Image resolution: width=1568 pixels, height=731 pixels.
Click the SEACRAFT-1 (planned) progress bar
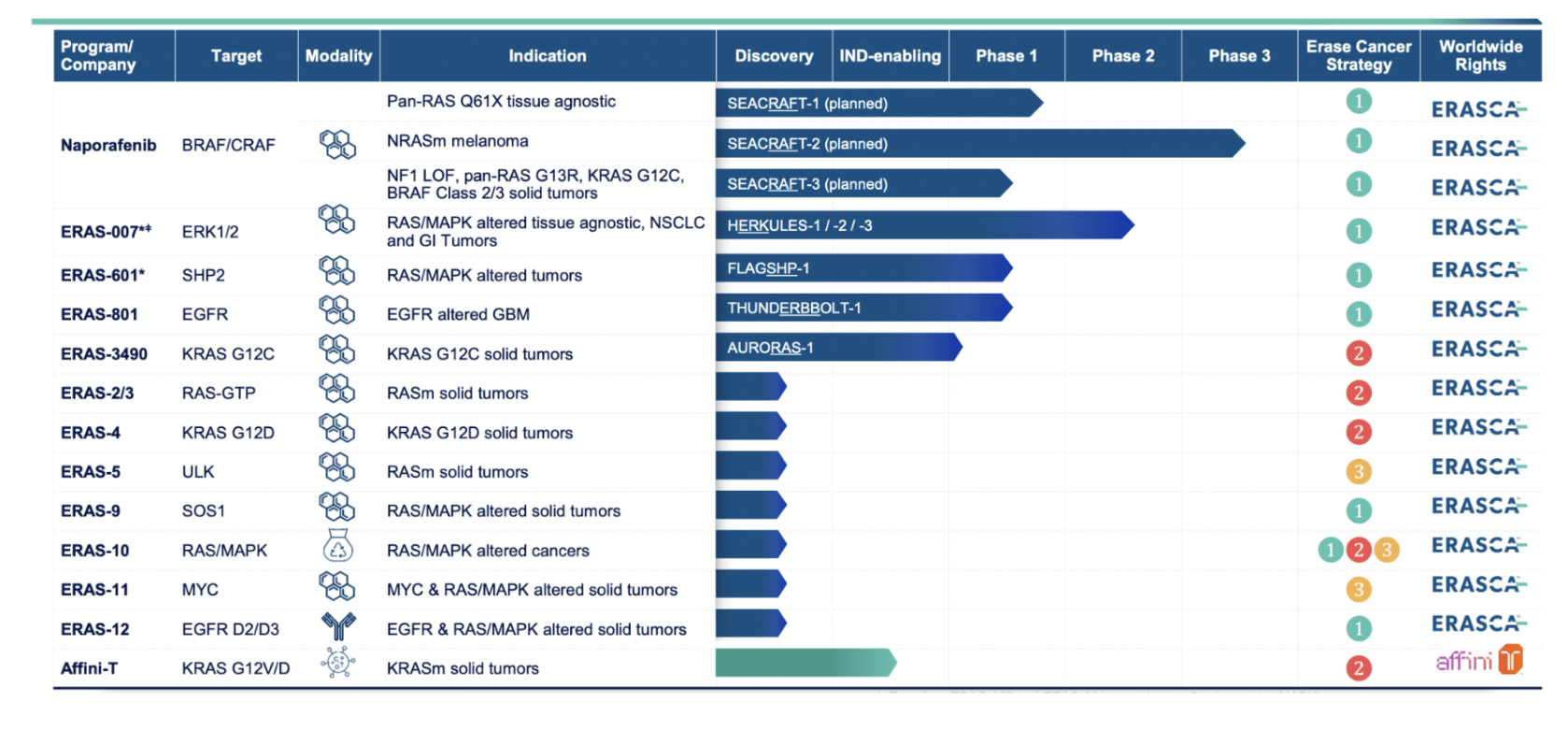(x=879, y=103)
